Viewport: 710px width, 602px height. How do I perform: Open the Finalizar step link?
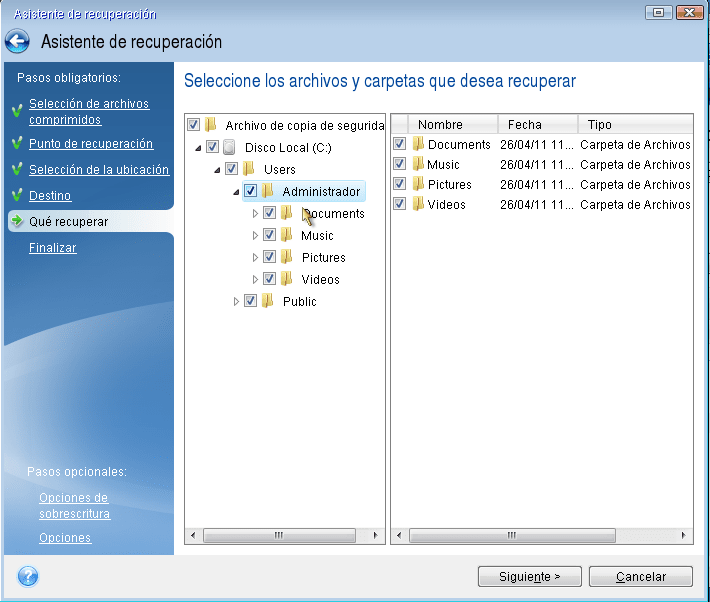[x=53, y=248]
